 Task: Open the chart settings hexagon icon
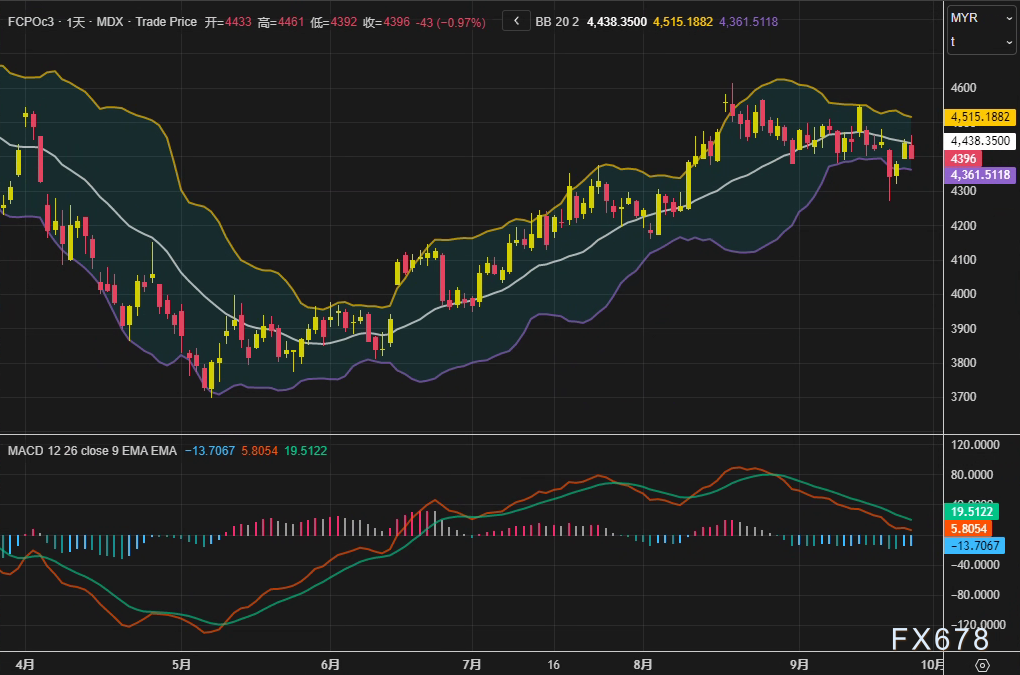tap(982, 665)
